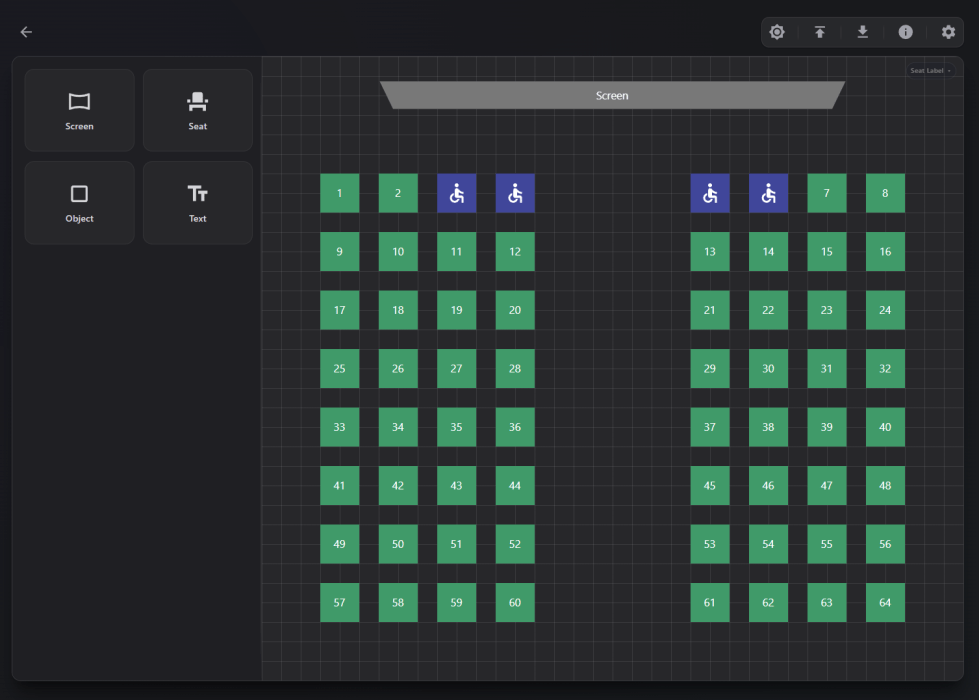The width and height of the screenshot is (979, 700).
Task: Select the wheelchair seat left of seat 7
Action: (x=768, y=193)
